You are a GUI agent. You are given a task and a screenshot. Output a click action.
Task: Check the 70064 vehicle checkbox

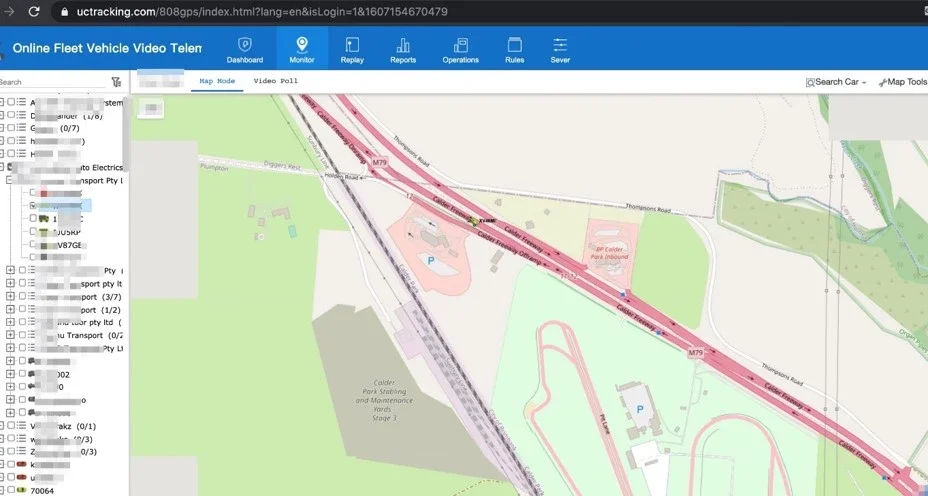tap(11, 491)
